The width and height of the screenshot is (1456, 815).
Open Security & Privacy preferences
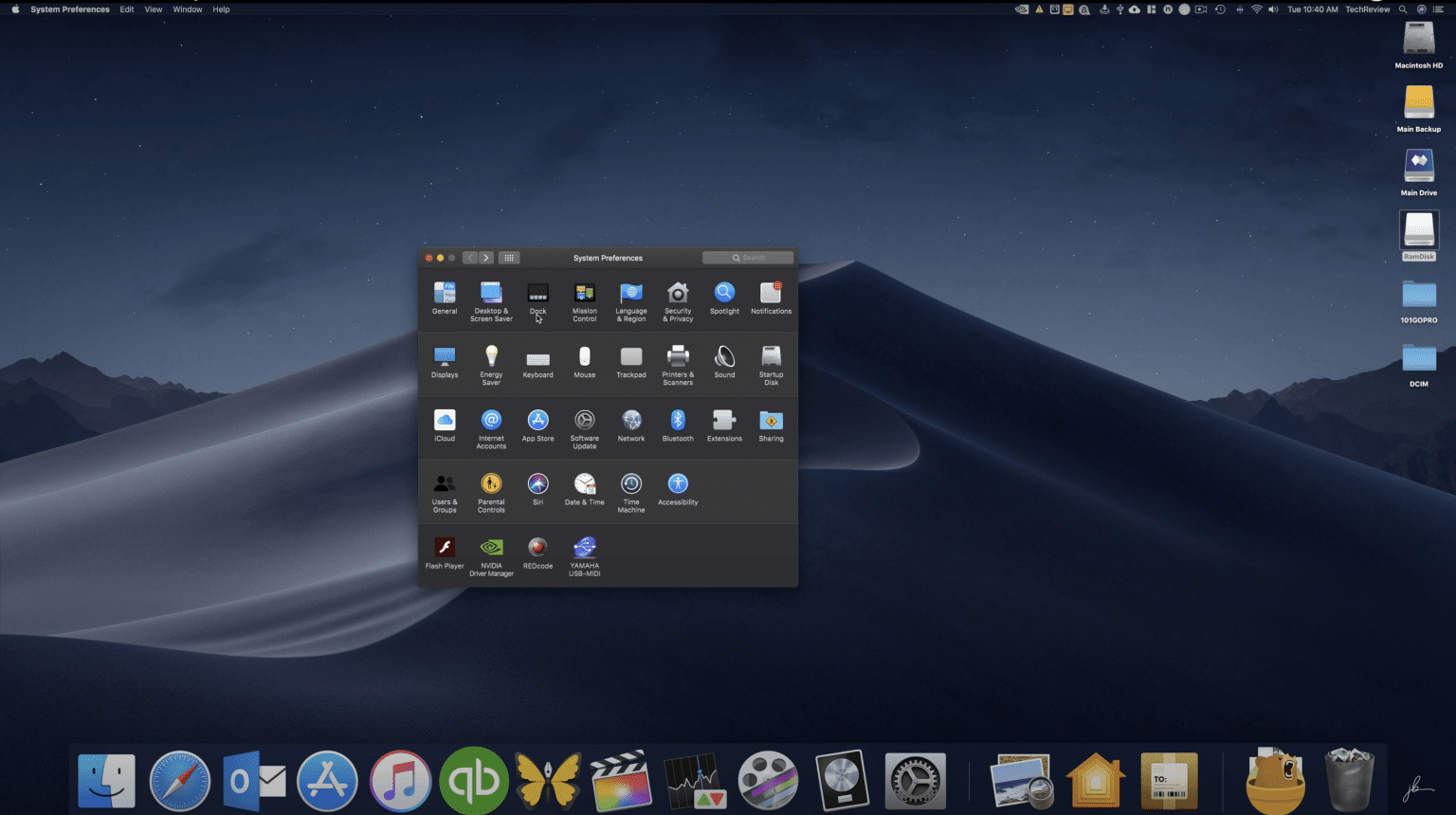[677, 295]
